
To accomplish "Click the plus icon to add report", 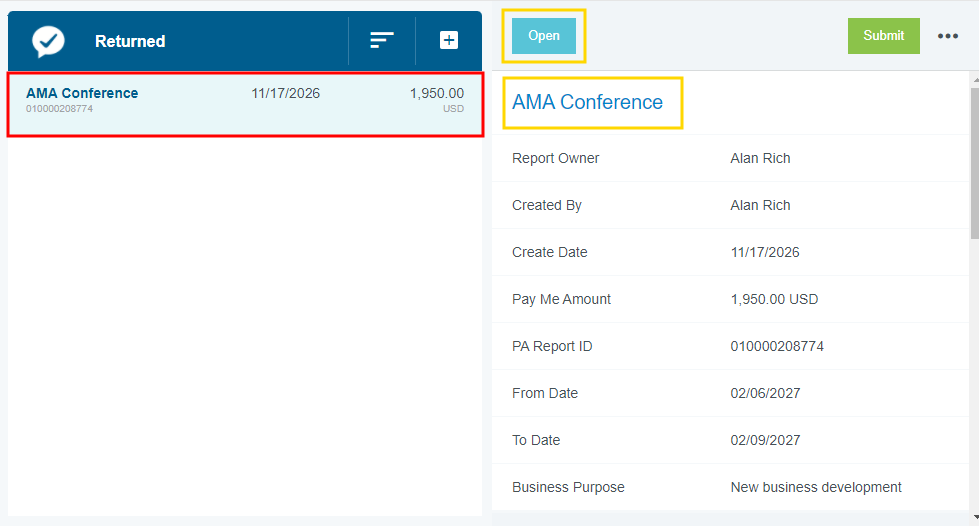I will pos(449,41).
